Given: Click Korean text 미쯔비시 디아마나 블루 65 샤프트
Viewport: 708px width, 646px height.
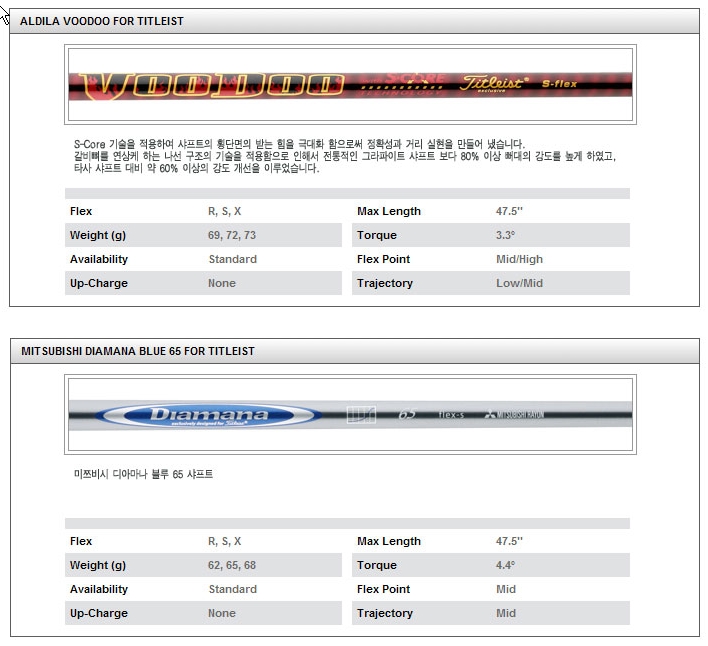Looking at the screenshot, I should pyautogui.click(x=143, y=474).
